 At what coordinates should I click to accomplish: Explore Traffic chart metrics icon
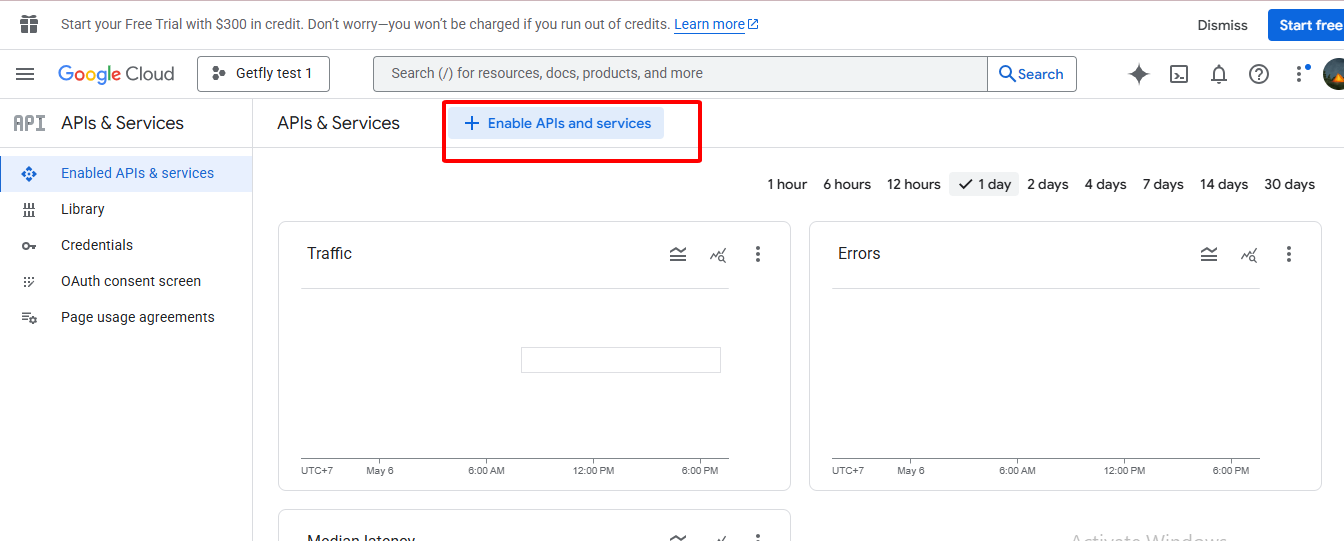718,254
